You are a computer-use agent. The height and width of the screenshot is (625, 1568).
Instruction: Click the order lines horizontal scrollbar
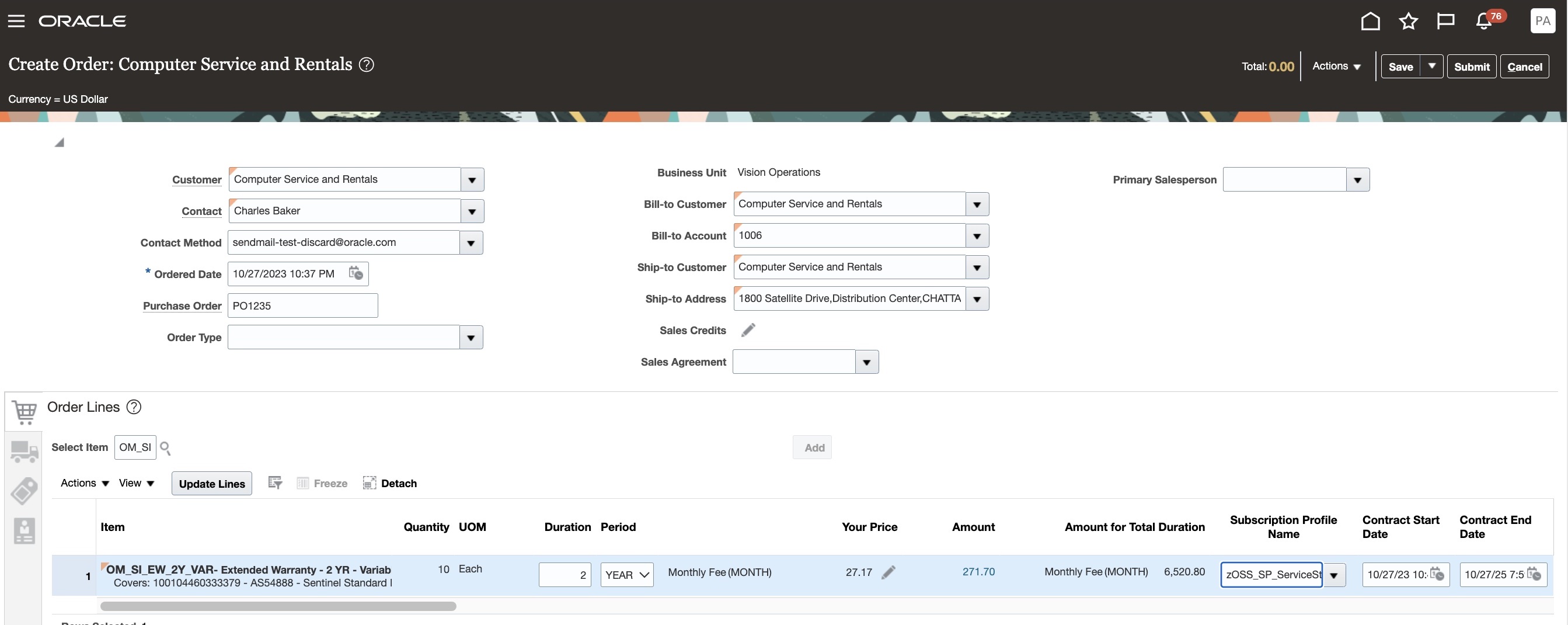click(278, 606)
